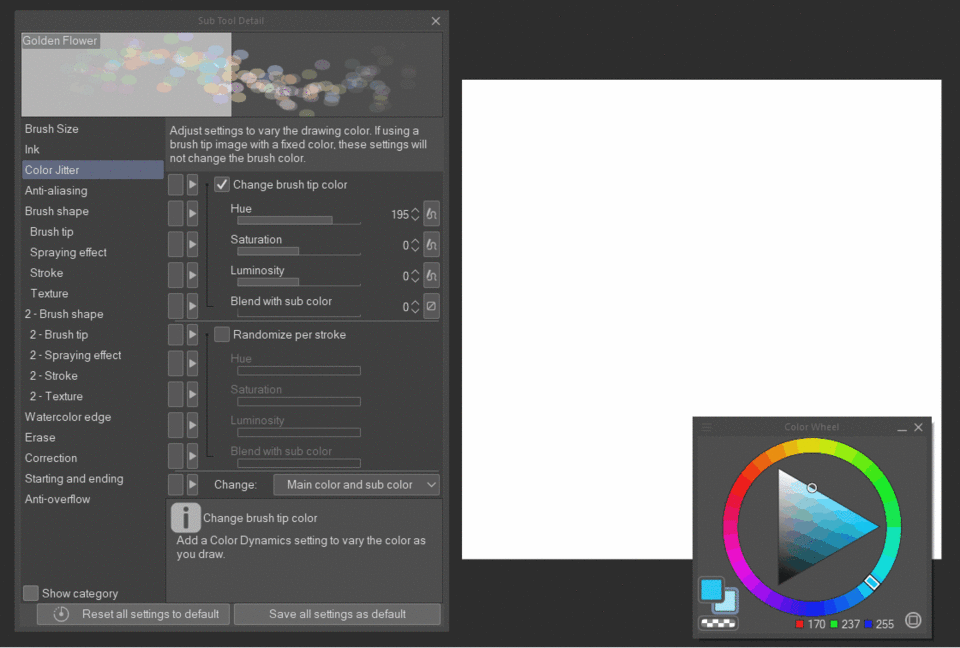This screenshot has width=960, height=648.
Task: Open the Texture subcategory under Brush shape
Action: point(92,293)
